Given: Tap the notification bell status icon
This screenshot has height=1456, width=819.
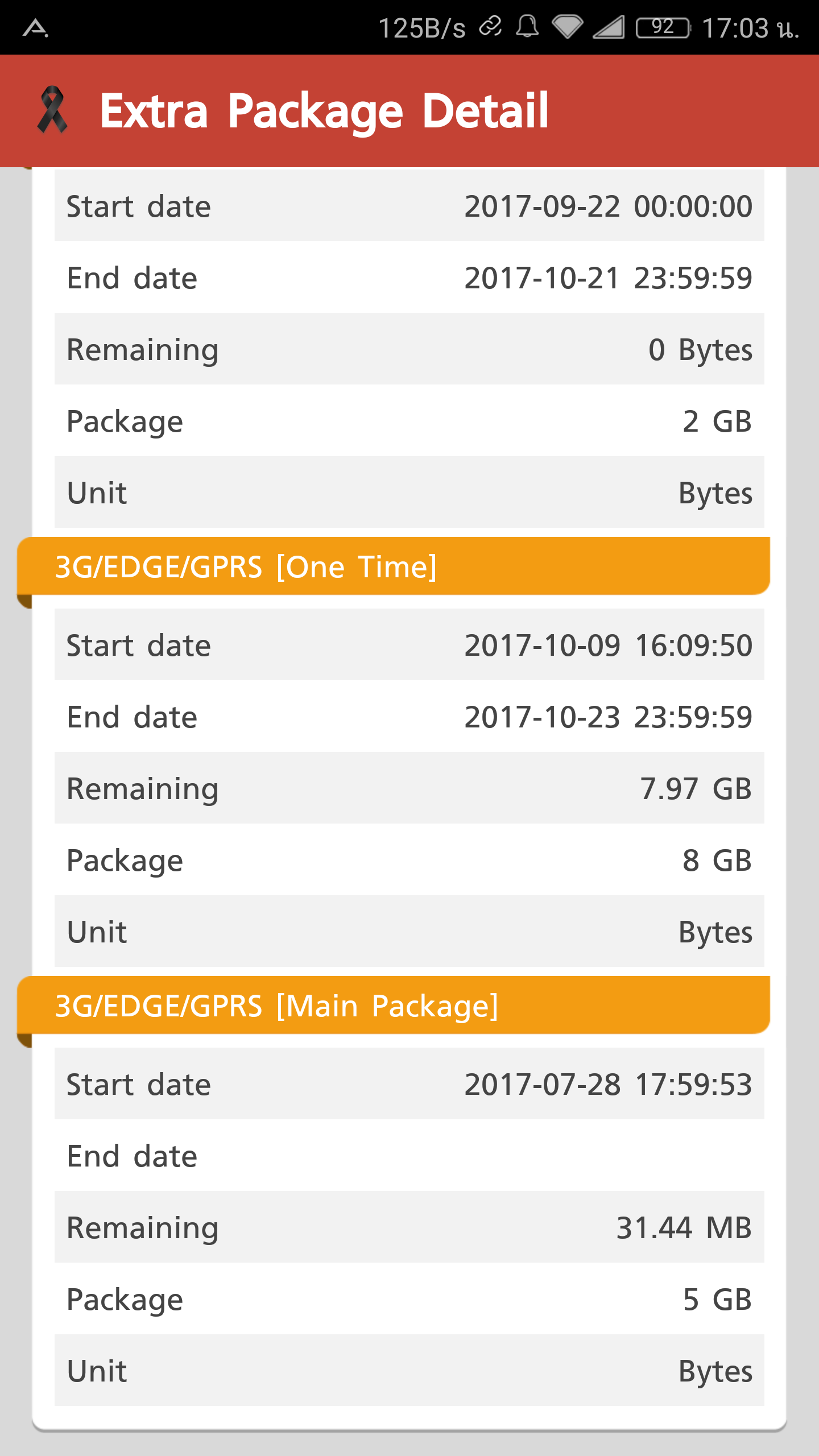Looking at the screenshot, I should 527,27.
